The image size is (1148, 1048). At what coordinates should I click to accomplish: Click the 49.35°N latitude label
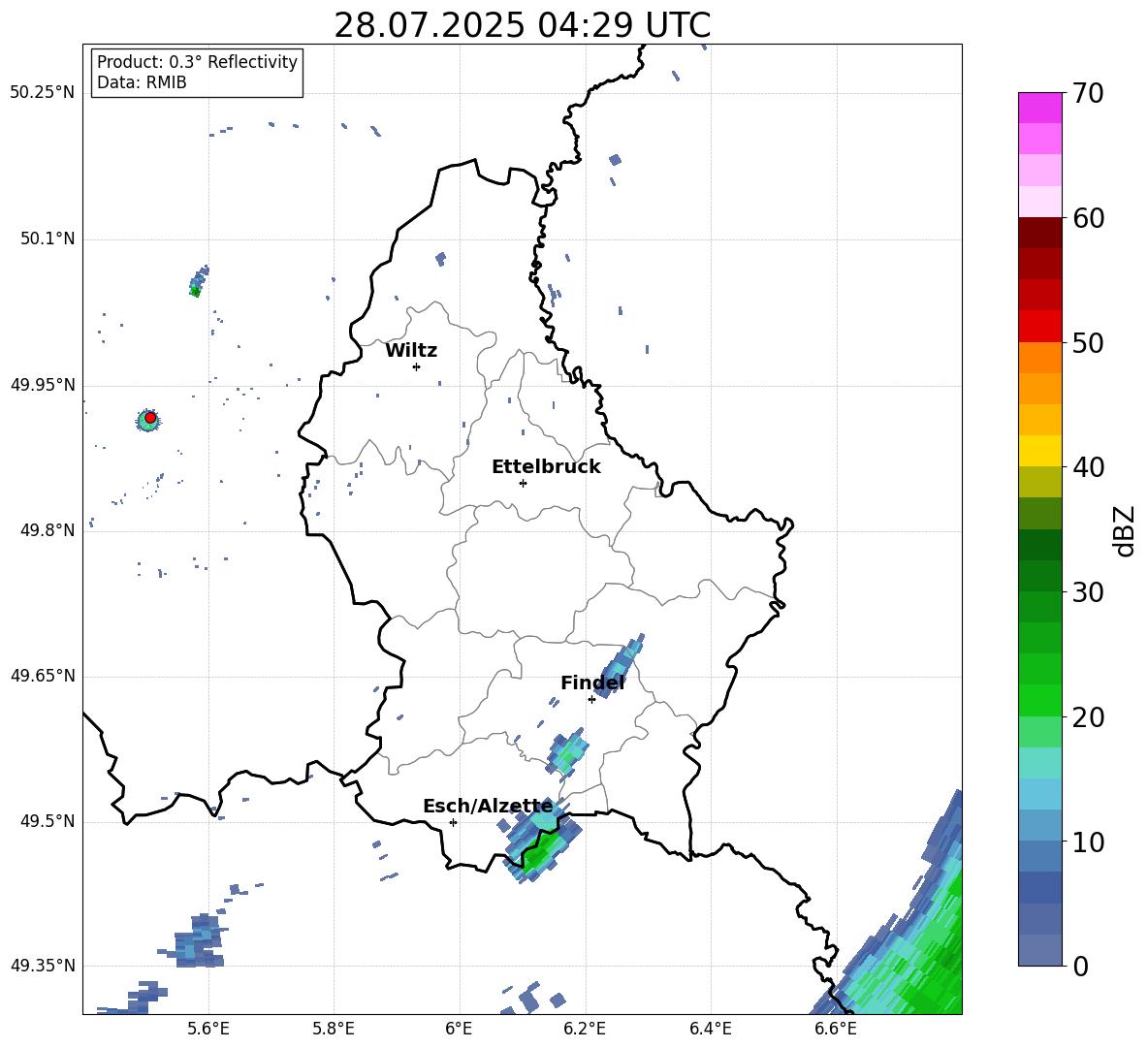(43, 966)
